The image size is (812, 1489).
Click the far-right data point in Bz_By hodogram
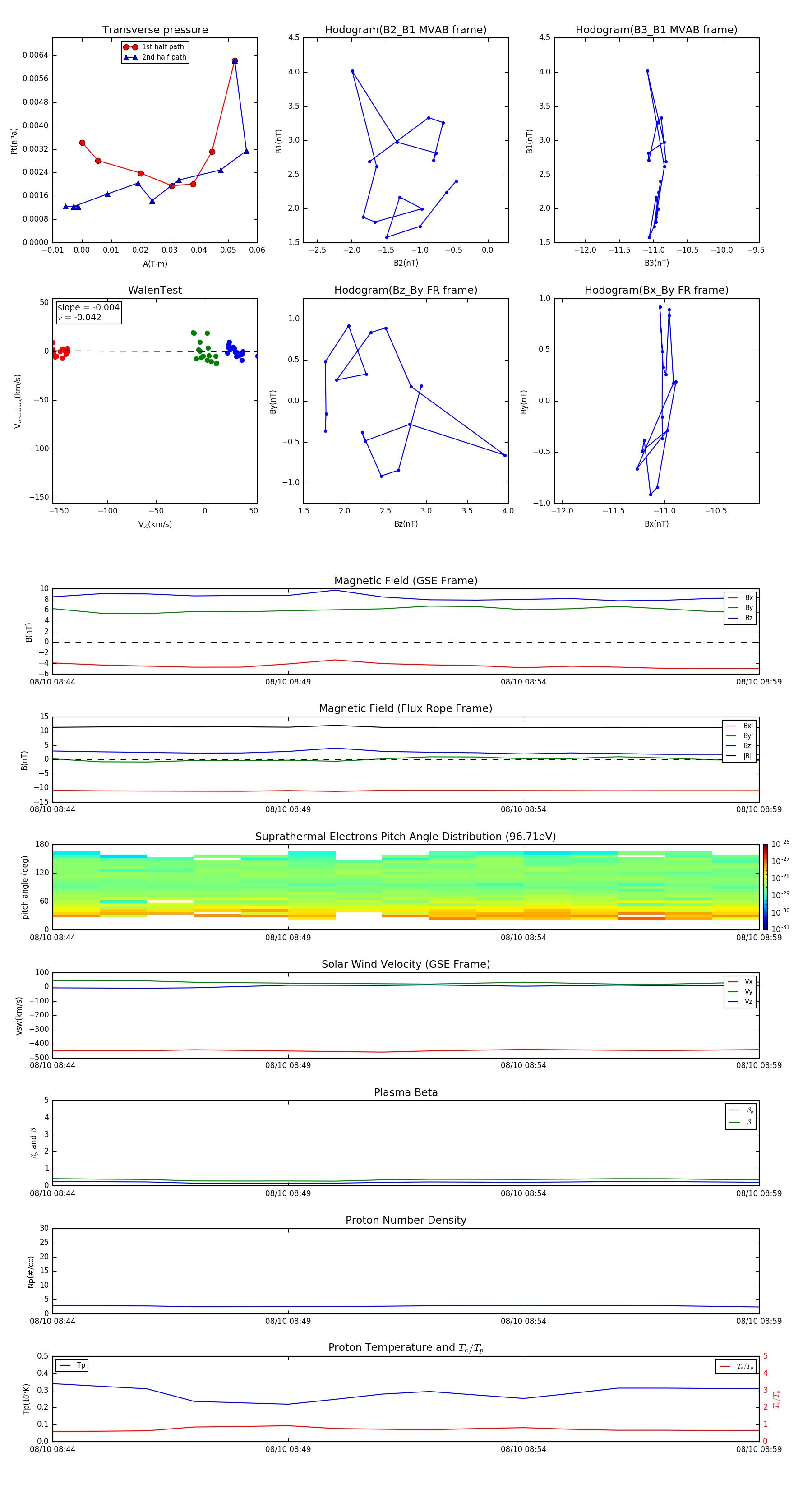[504, 455]
